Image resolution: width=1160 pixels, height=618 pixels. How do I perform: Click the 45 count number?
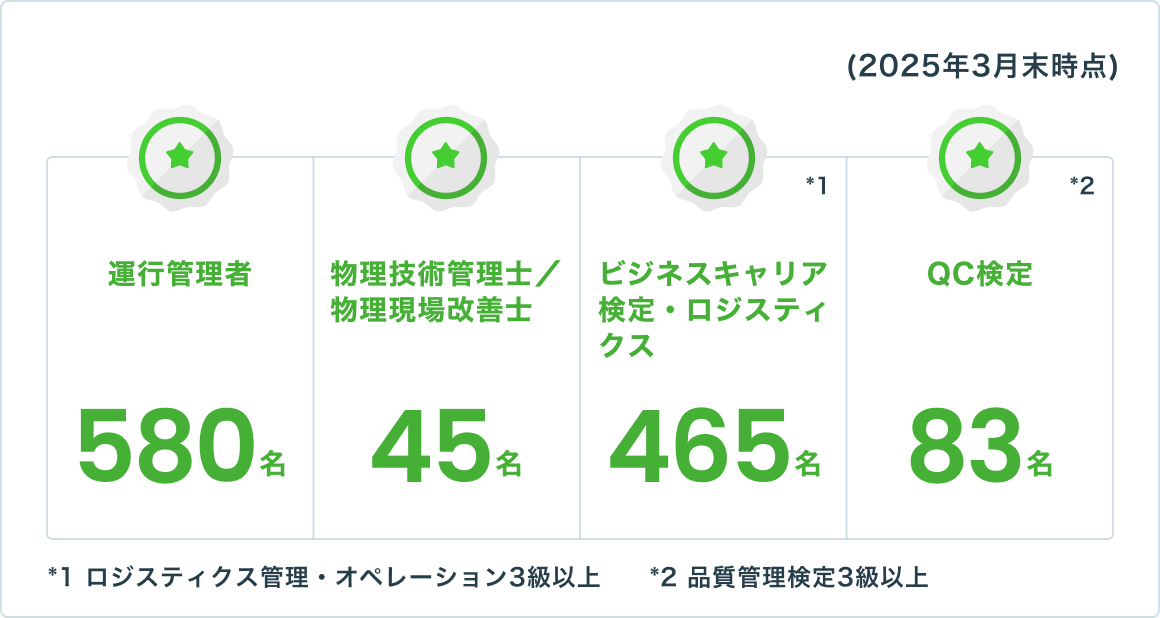(430, 443)
